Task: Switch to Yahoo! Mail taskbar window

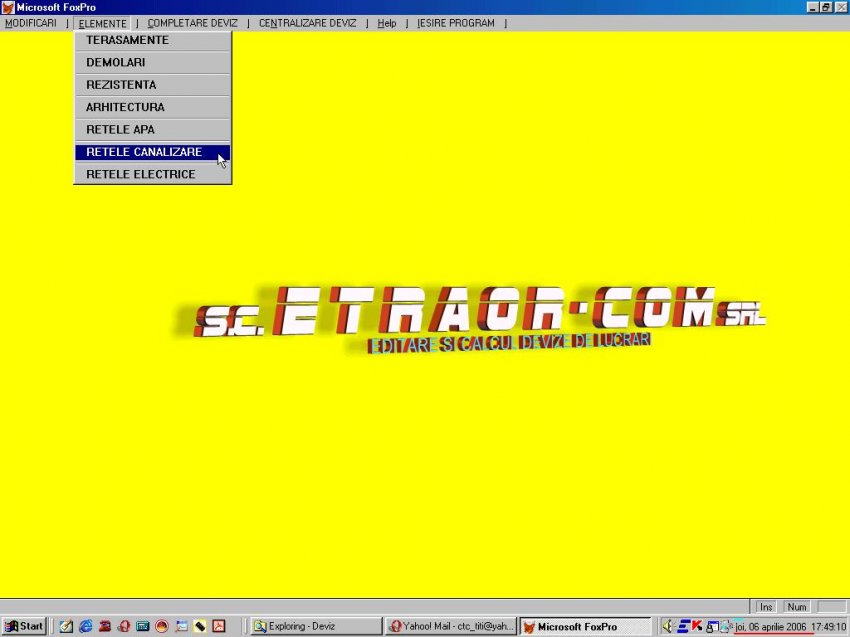Action: (x=450, y=626)
